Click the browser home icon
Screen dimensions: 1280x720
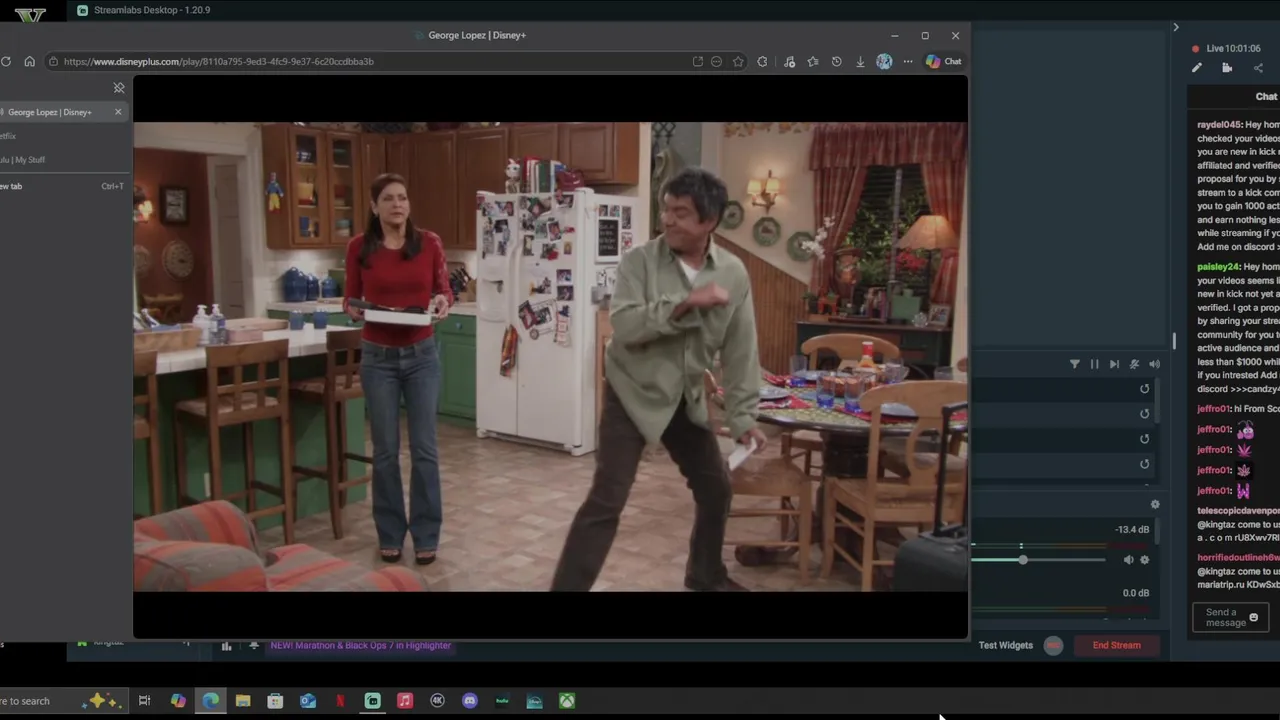click(x=29, y=61)
